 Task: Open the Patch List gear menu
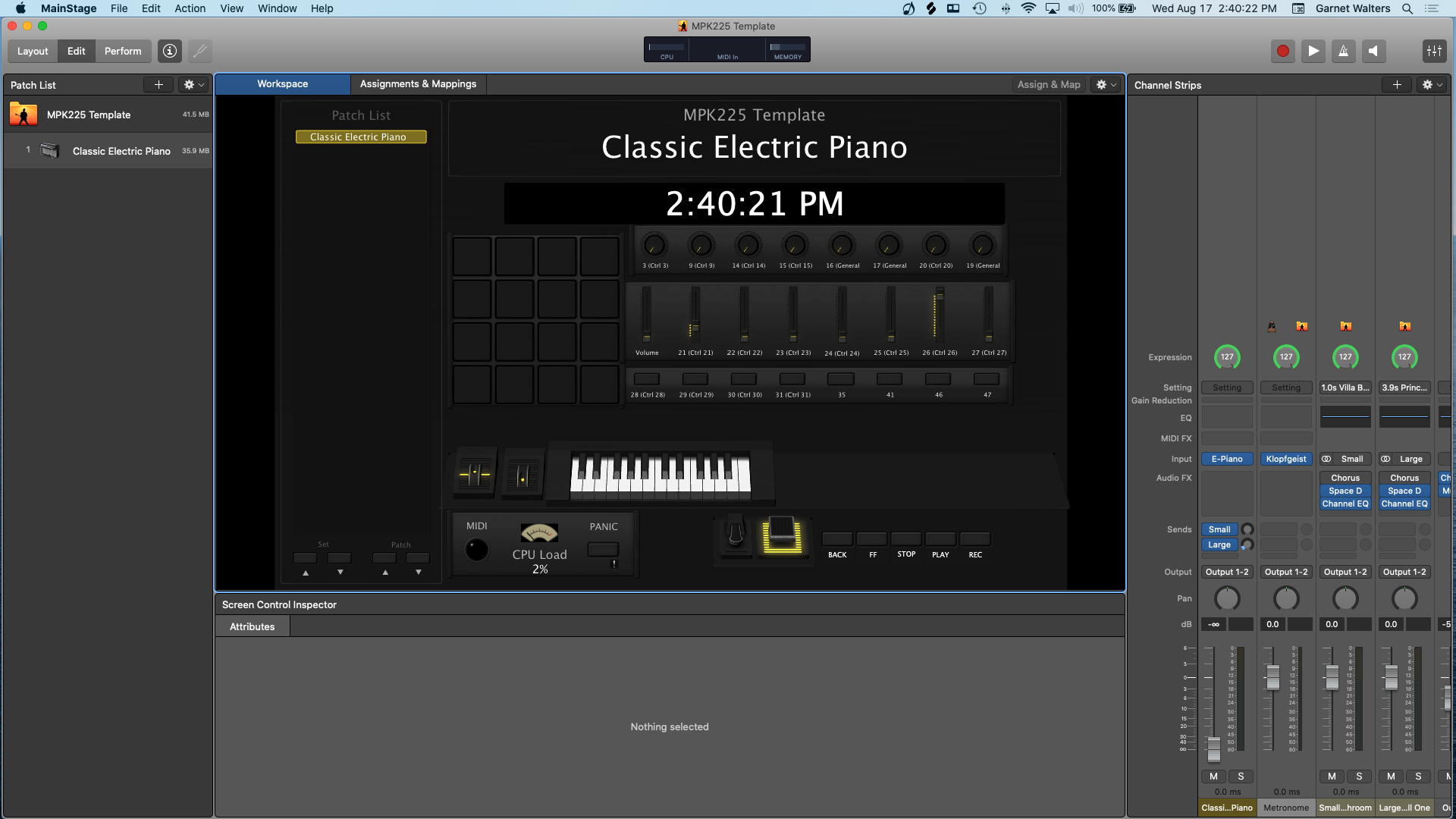194,85
